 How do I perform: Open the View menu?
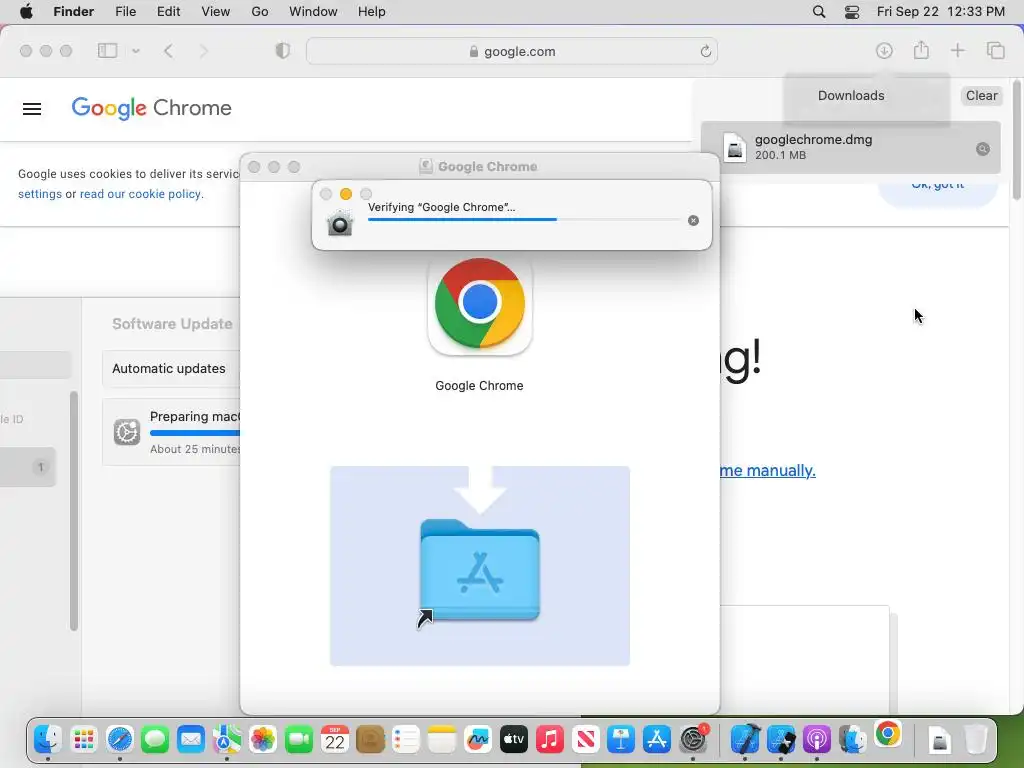pos(216,12)
